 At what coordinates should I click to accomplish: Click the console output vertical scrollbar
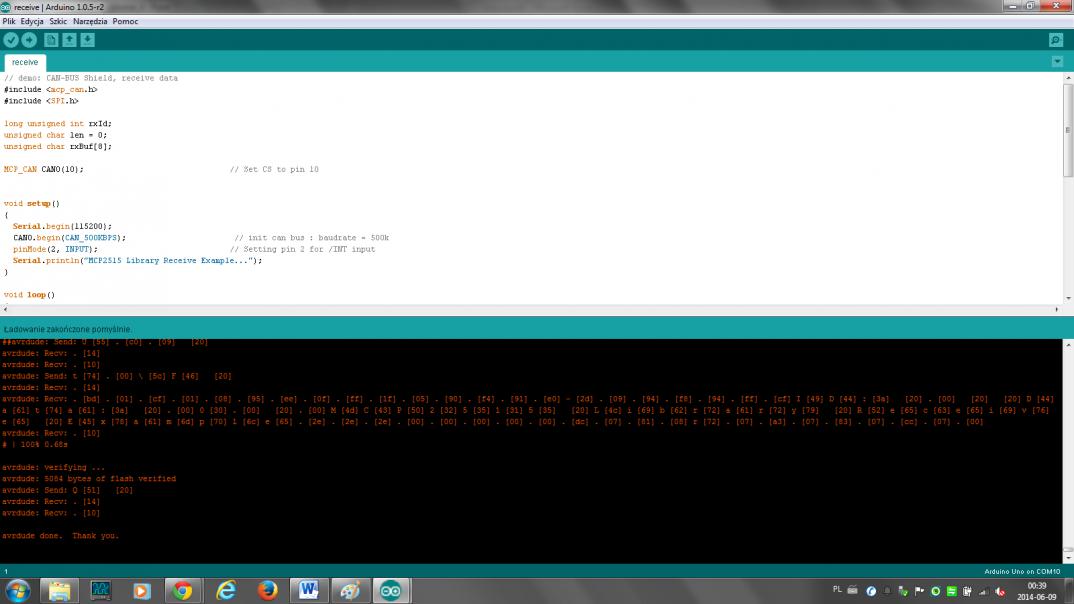pos(1067,450)
